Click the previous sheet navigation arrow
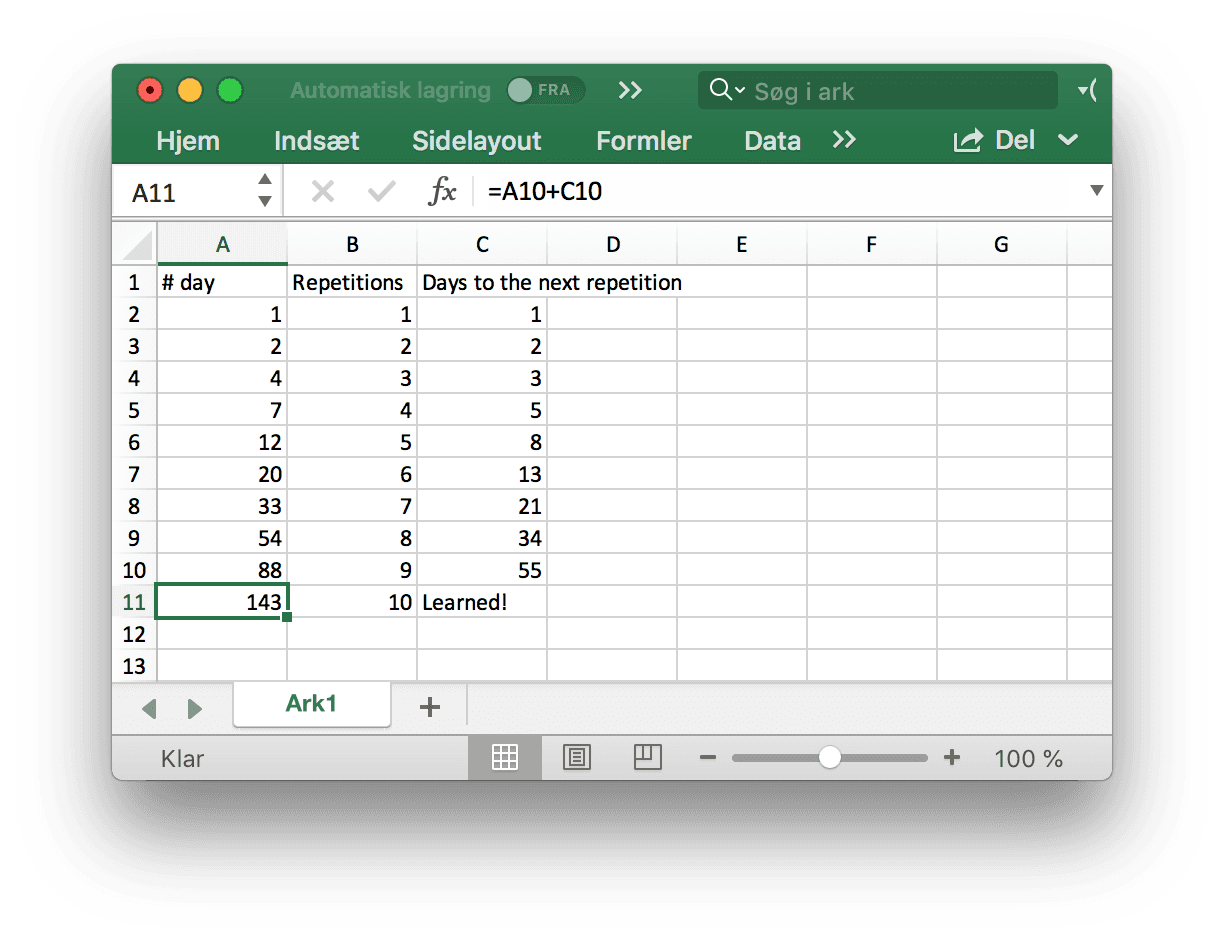Screen dimensions: 1224x940 click(x=150, y=708)
